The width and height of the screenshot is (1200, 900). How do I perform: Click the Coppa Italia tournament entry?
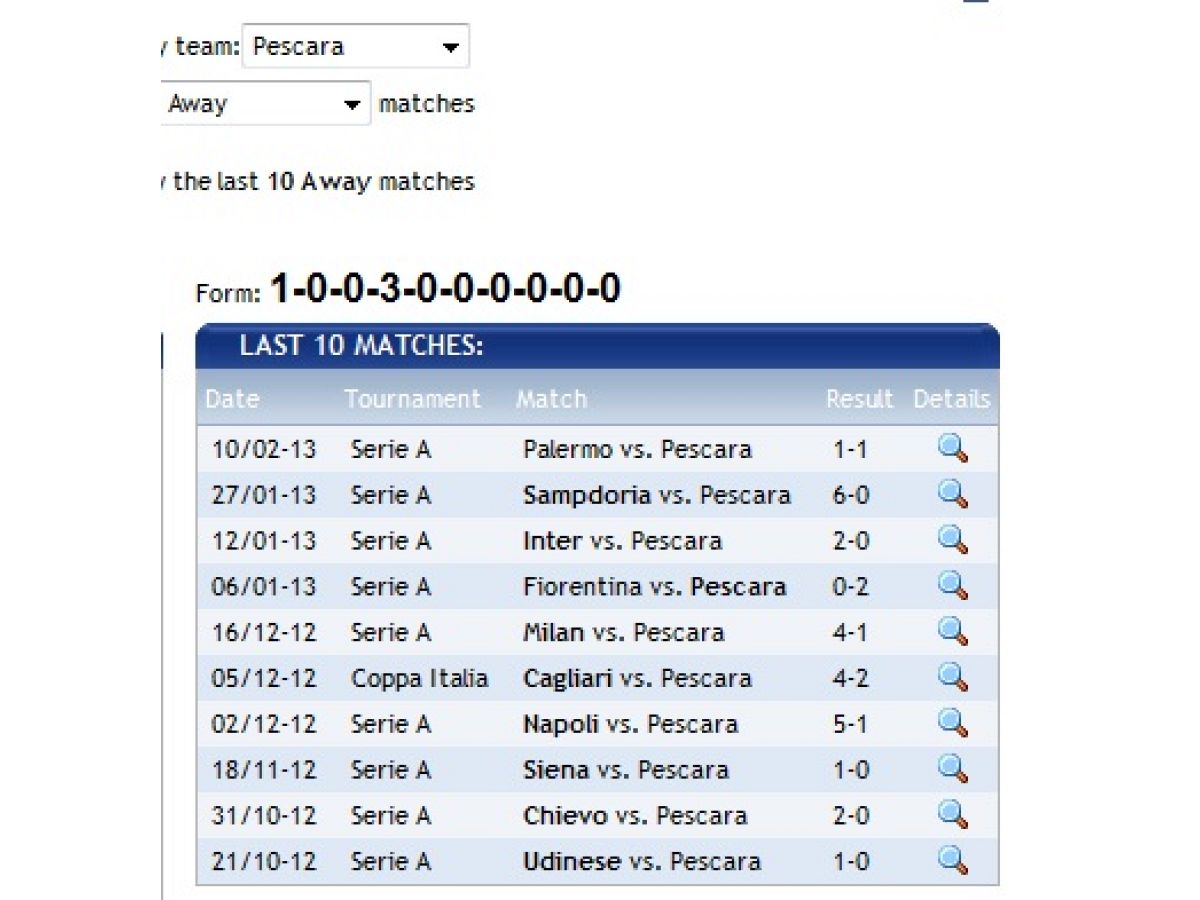click(x=419, y=679)
